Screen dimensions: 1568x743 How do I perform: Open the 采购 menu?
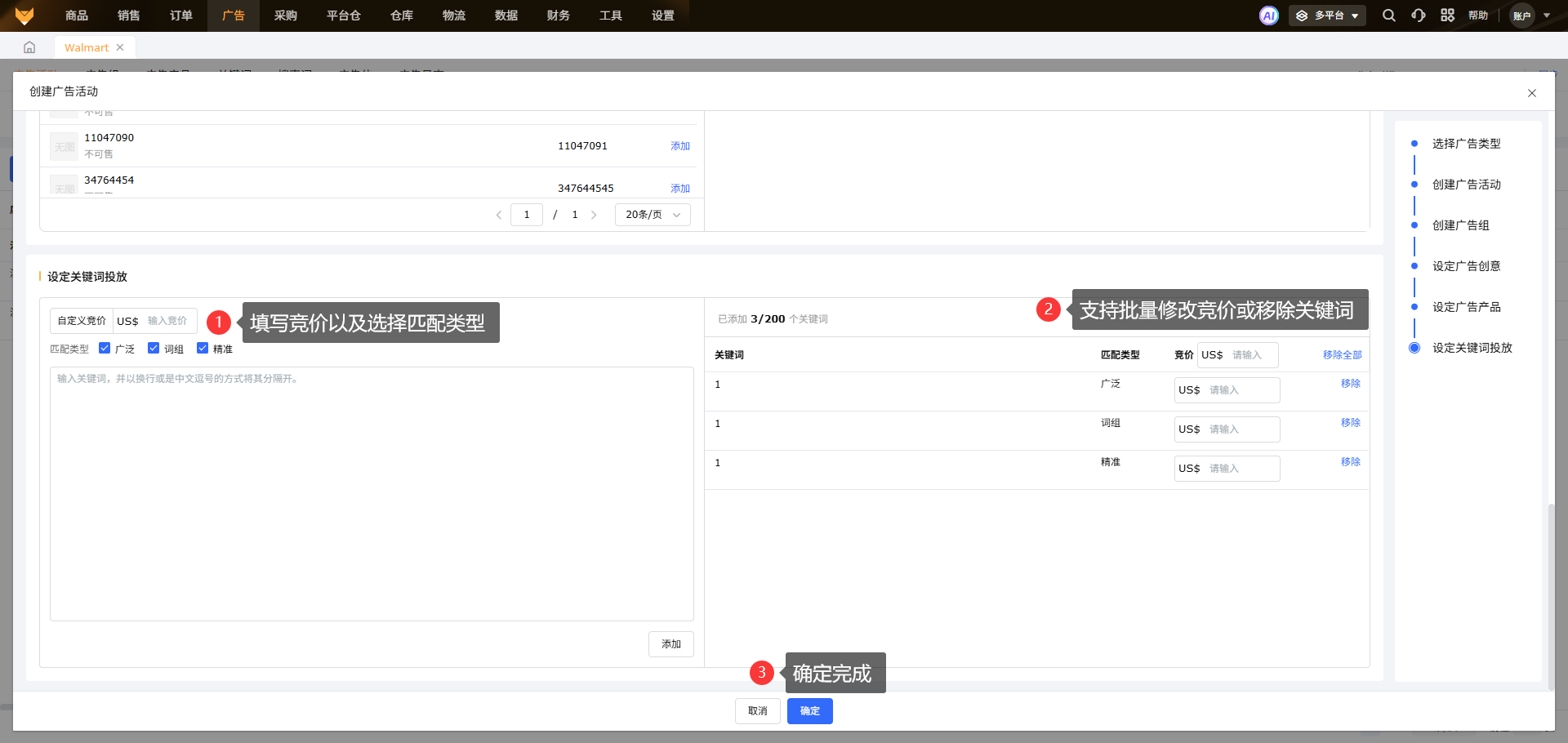pyautogui.click(x=286, y=16)
